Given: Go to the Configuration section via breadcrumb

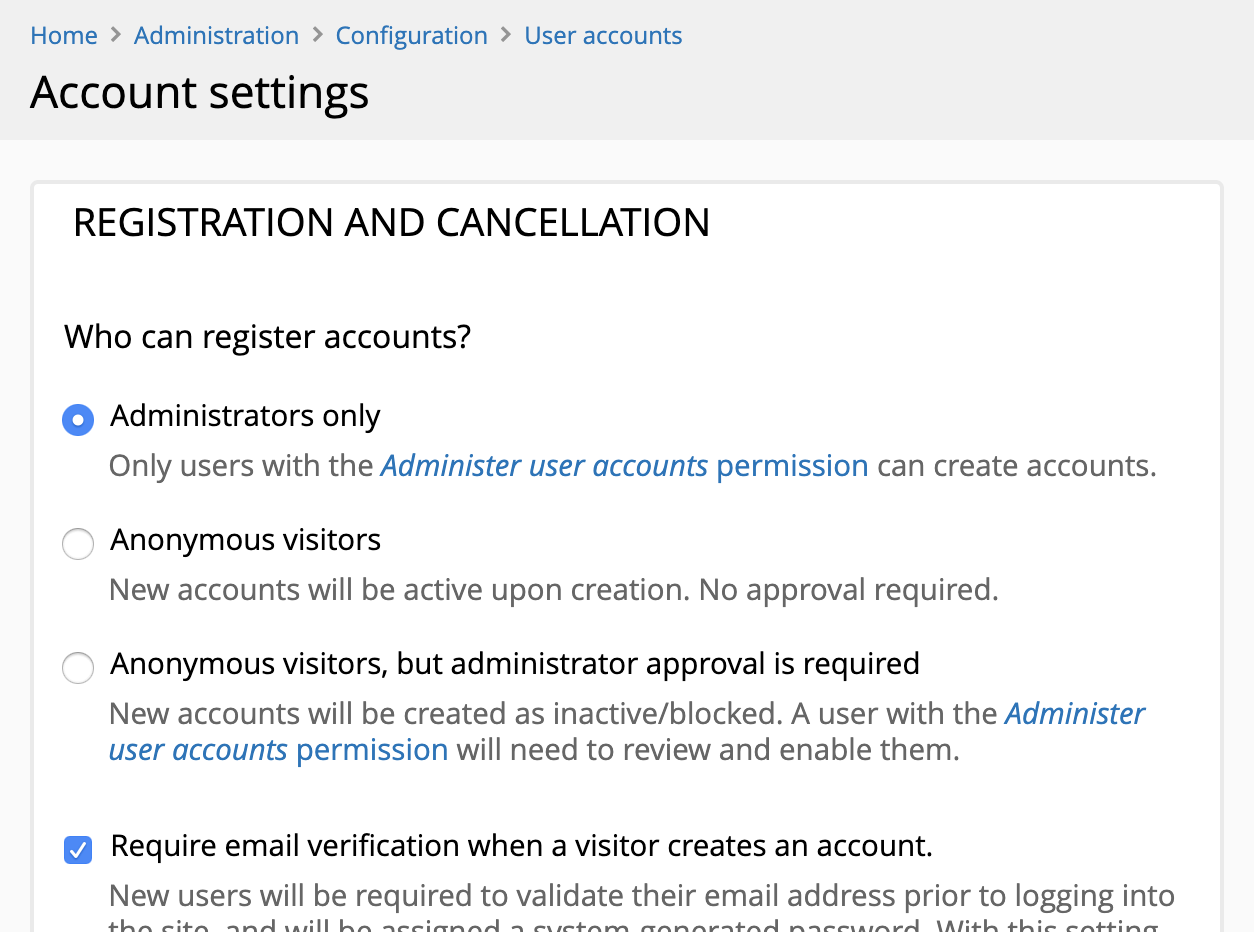Looking at the screenshot, I should tap(411, 35).
